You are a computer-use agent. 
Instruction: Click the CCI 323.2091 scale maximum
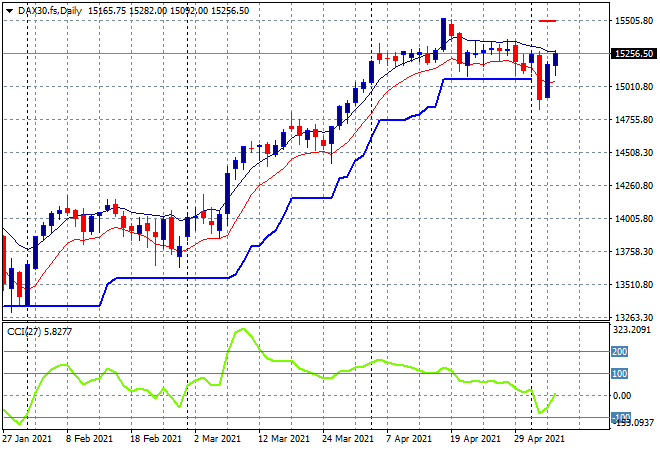point(632,330)
